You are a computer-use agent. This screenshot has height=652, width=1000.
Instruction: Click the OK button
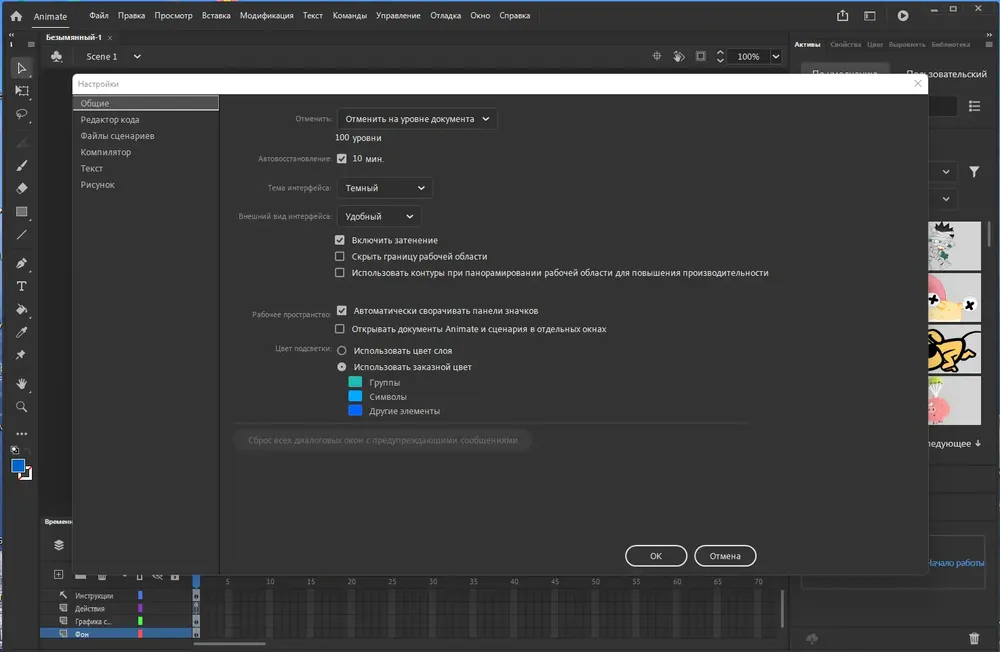pos(656,556)
